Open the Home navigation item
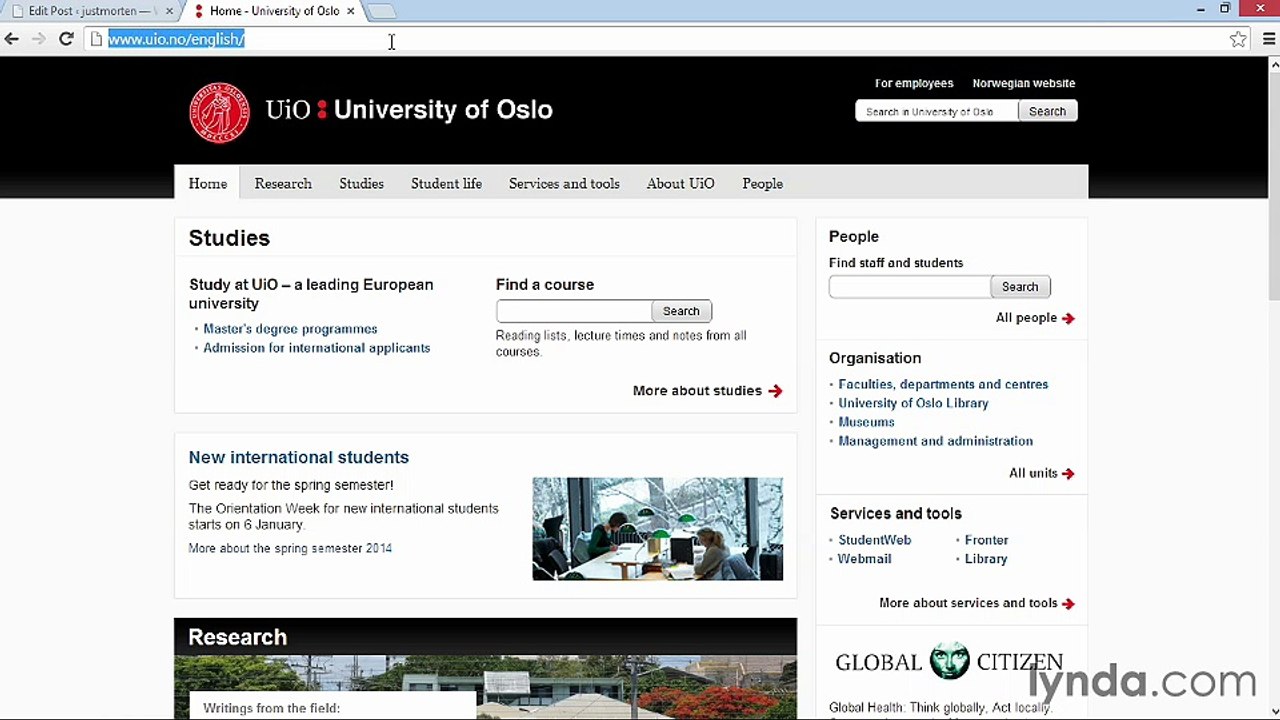Screen dimensions: 1280x720 (208, 184)
